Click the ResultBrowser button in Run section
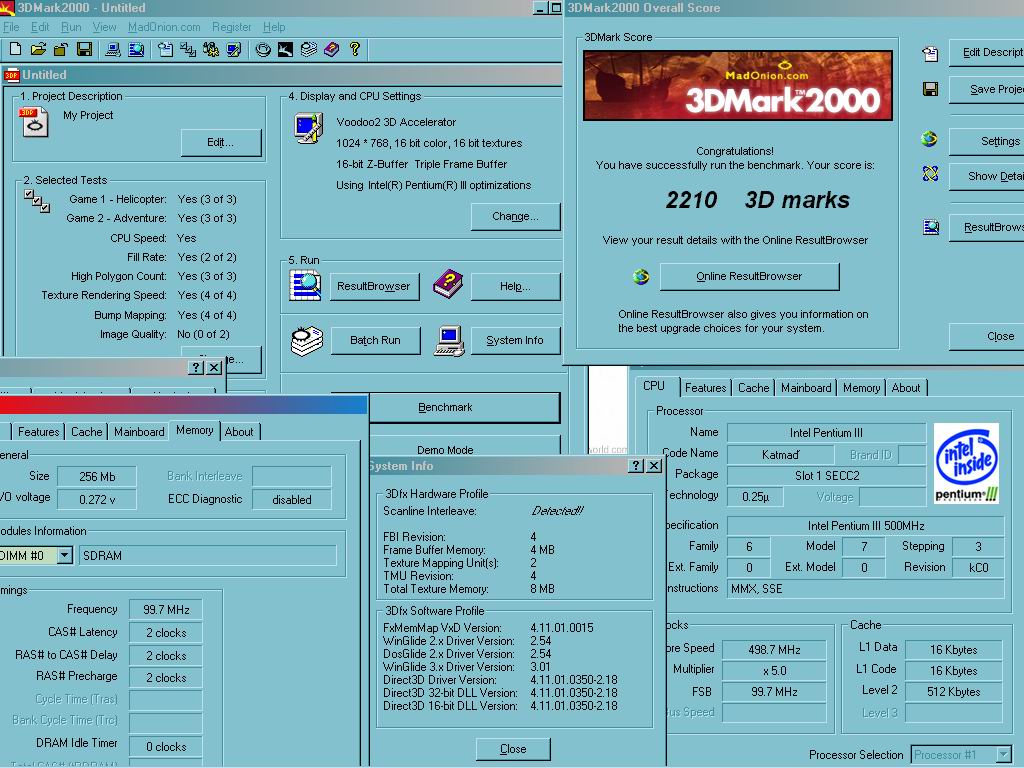 374,286
